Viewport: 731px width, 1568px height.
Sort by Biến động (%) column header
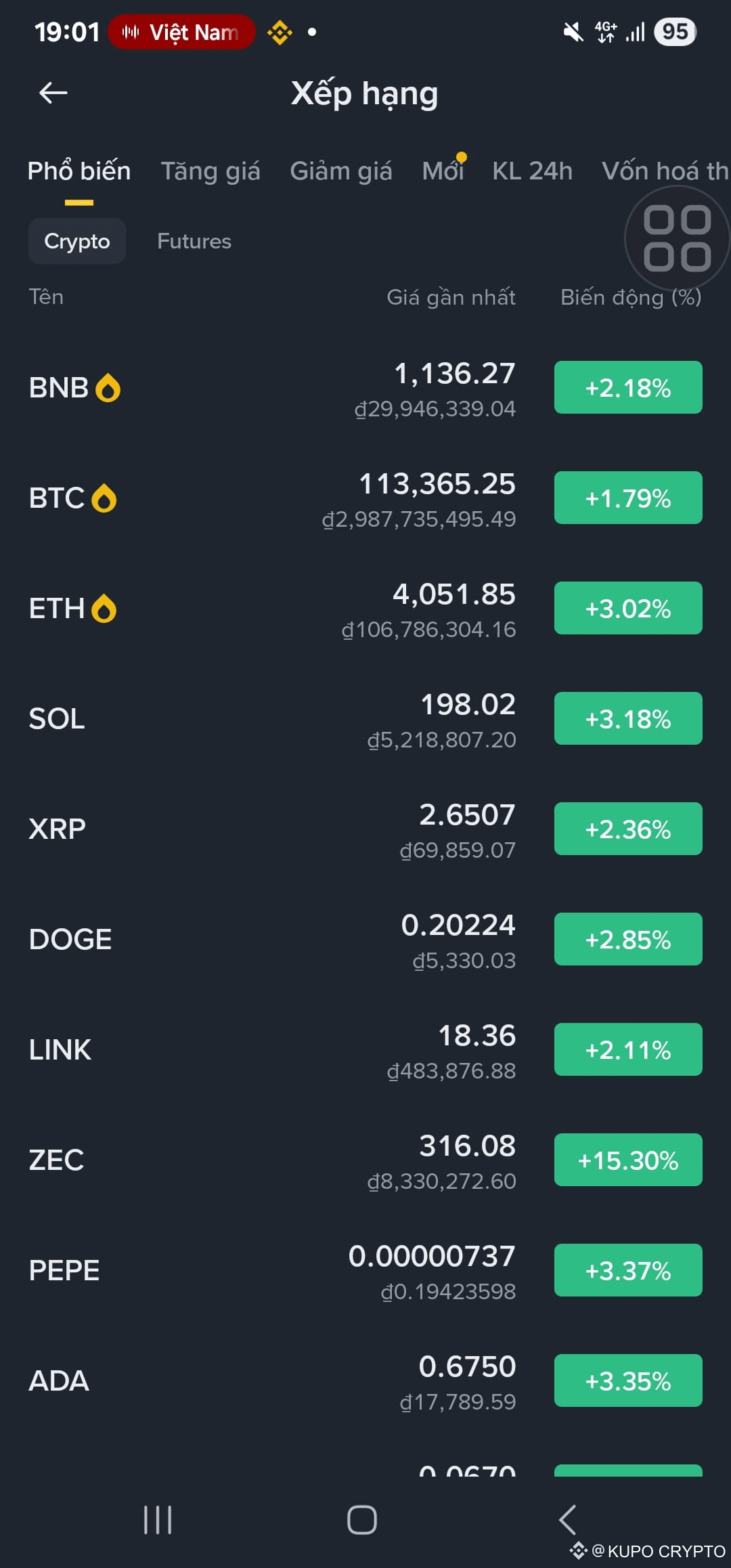point(631,297)
